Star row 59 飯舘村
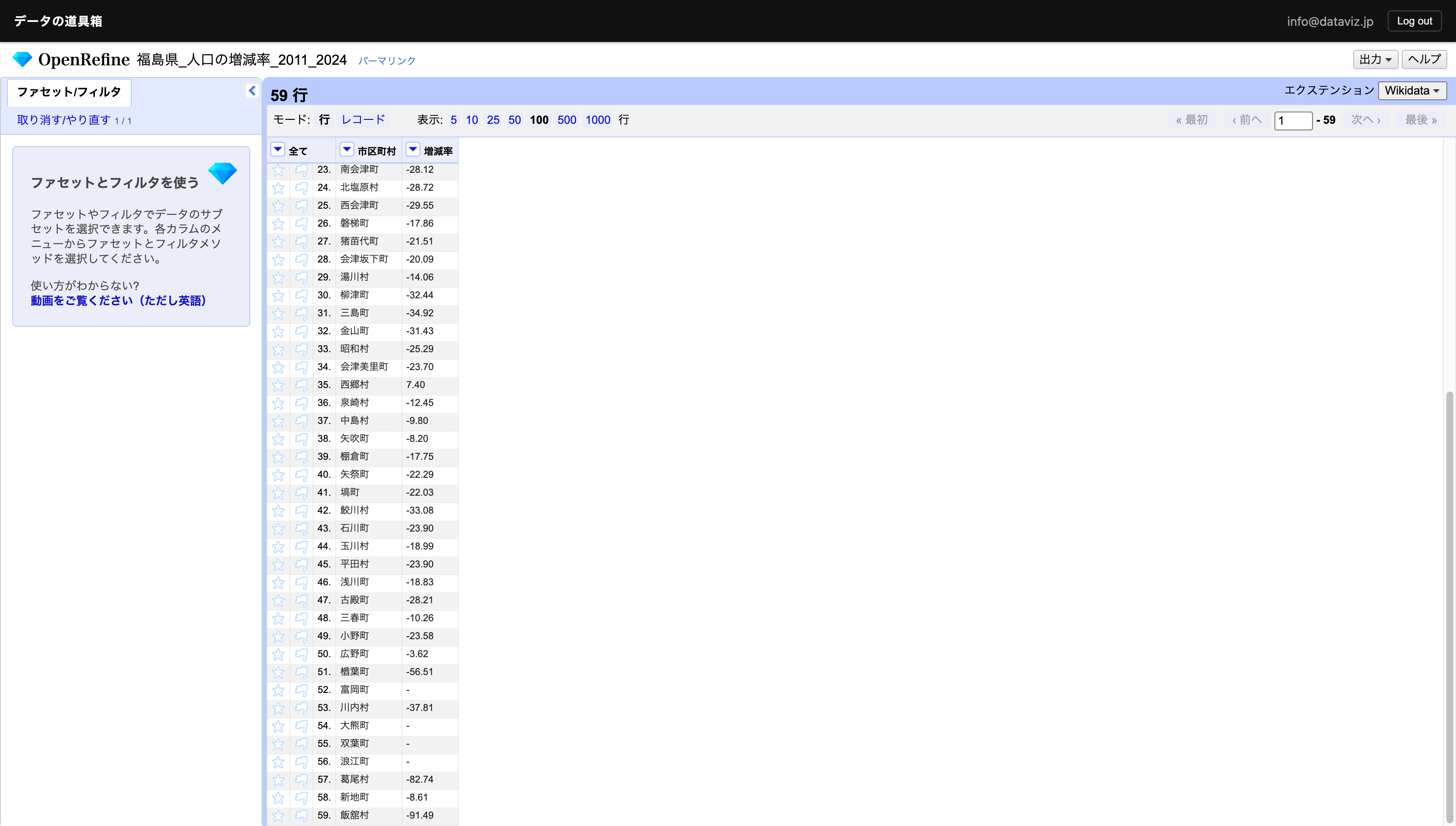The image size is (1456, 826). [x=278, y=815]
